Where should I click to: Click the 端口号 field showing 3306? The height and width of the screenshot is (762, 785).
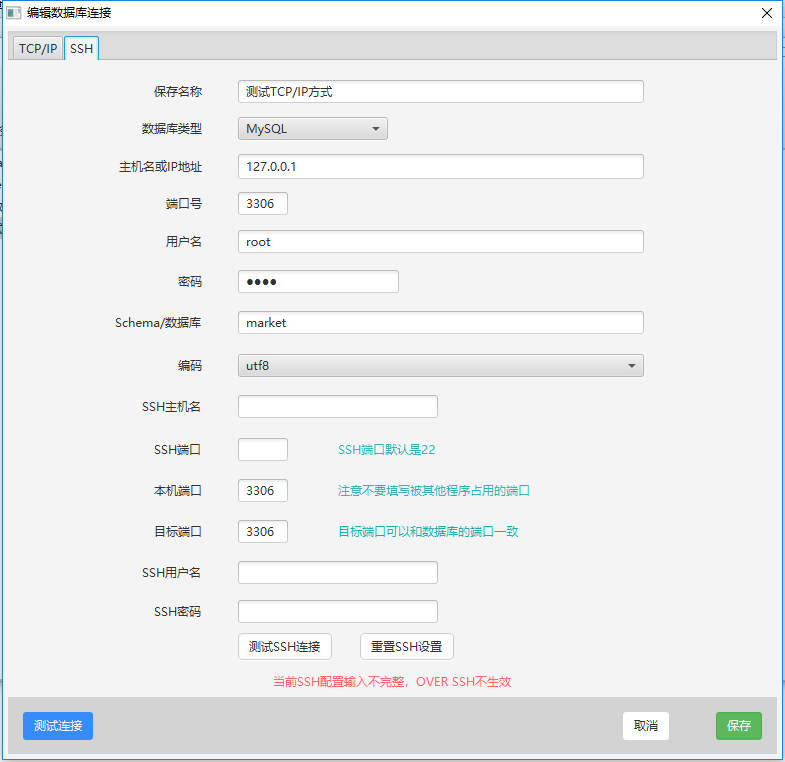[262, 204]
